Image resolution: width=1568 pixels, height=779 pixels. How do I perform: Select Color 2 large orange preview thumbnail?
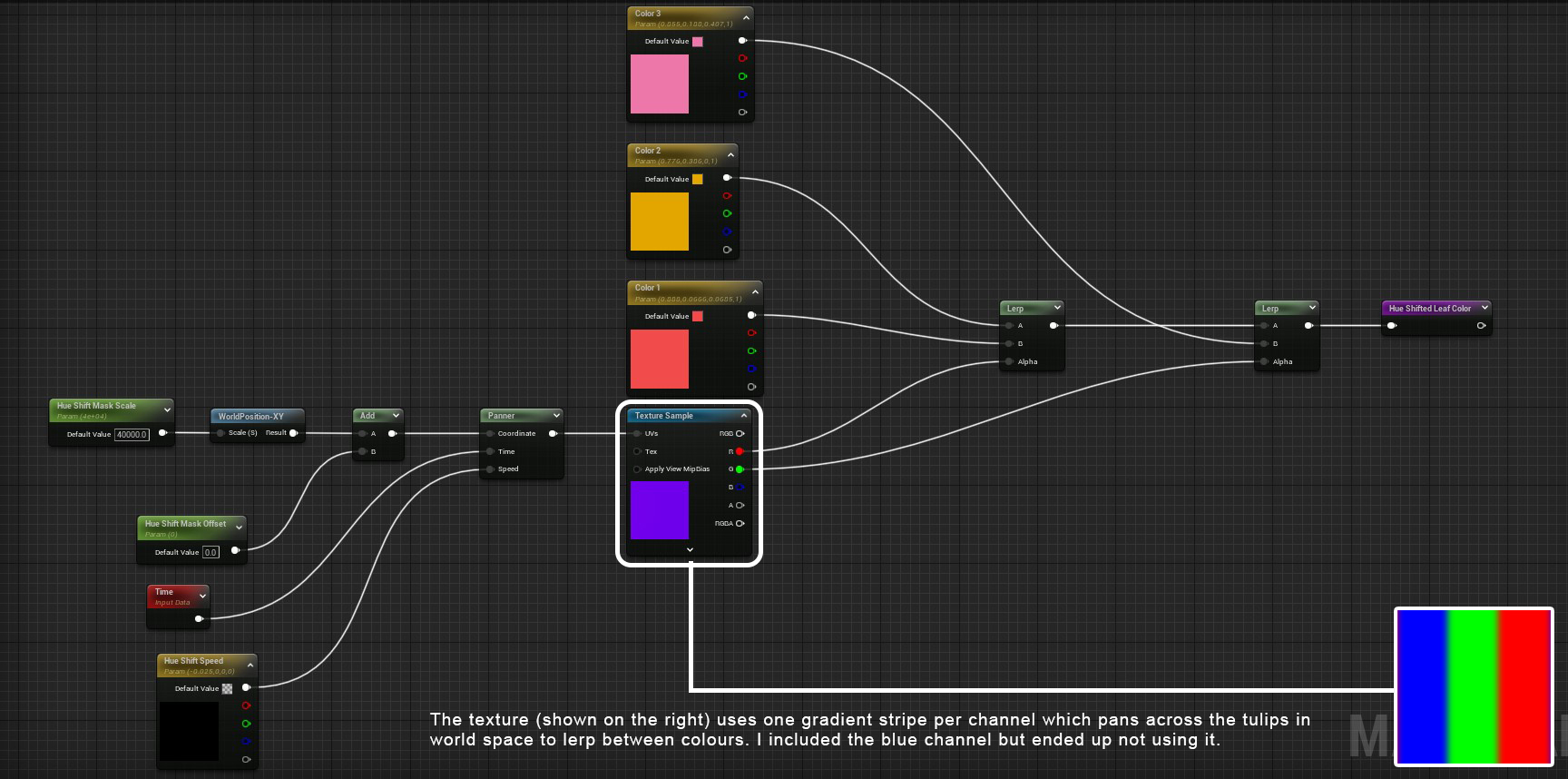coord(660,222)
